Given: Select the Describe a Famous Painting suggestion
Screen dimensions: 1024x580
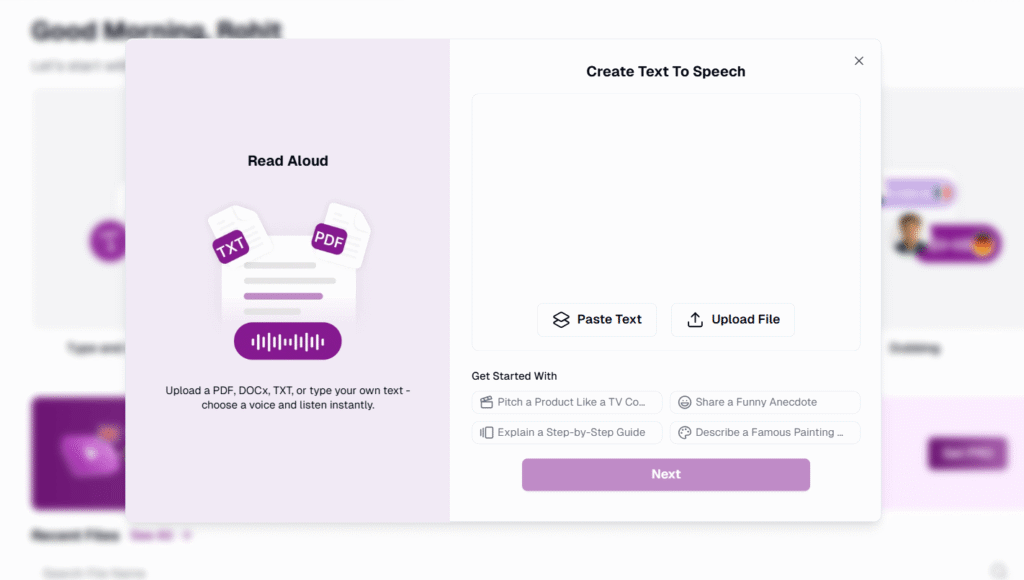Looking at the screenshot, I should (x=765, y=432).
